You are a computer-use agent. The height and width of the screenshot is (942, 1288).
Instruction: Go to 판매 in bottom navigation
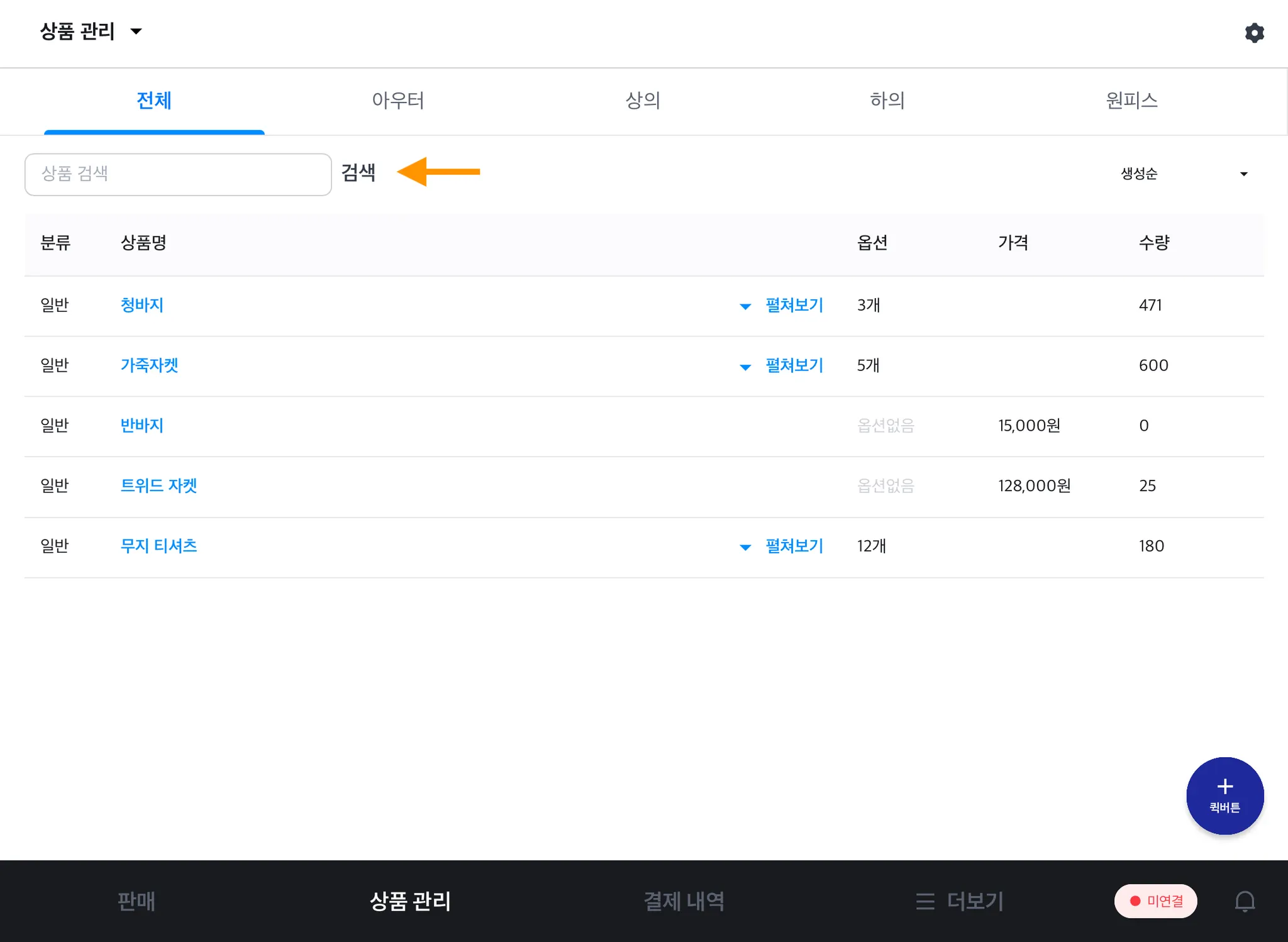(x=136, y=901)
